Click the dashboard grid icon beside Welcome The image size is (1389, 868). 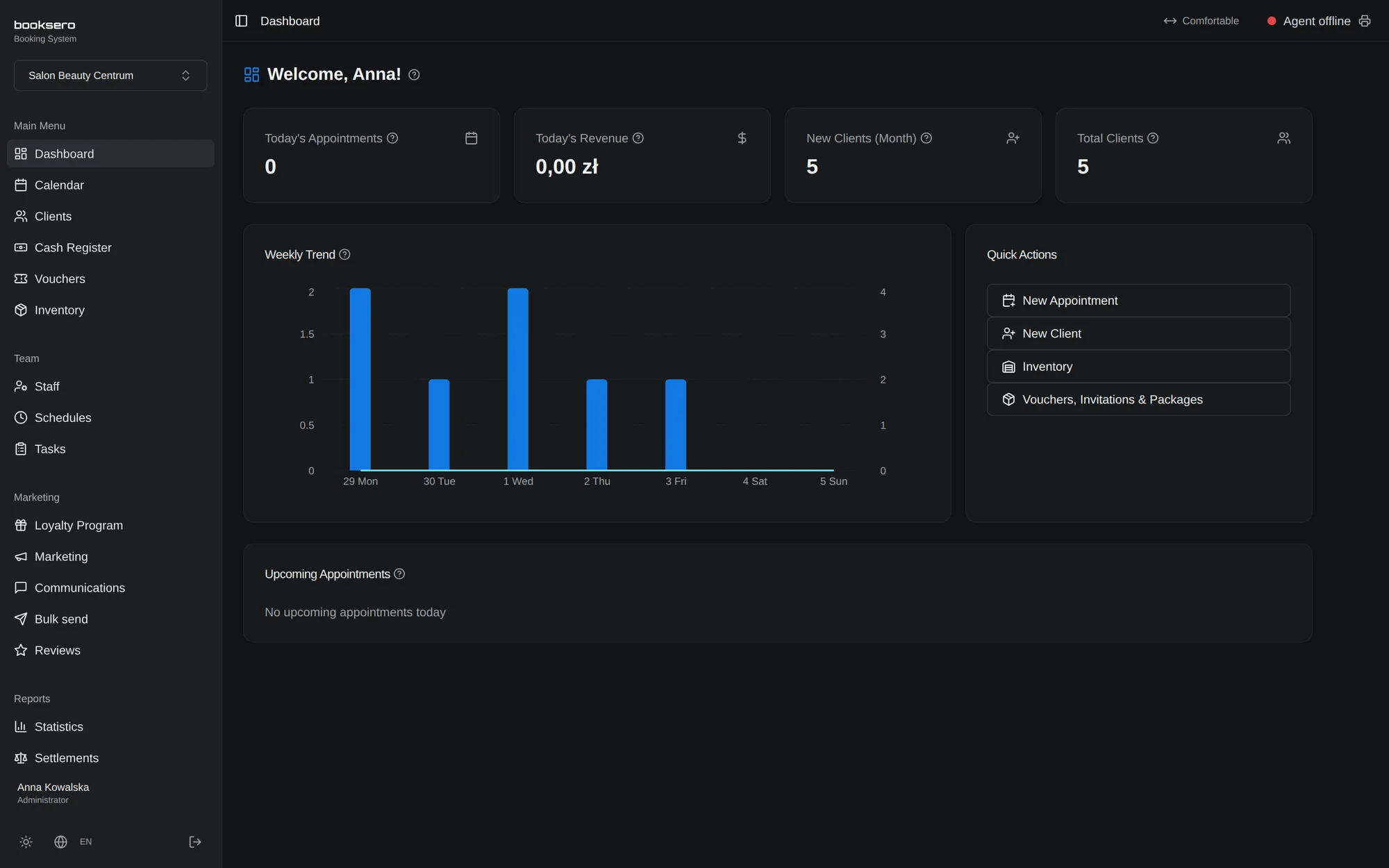[251, 74]
